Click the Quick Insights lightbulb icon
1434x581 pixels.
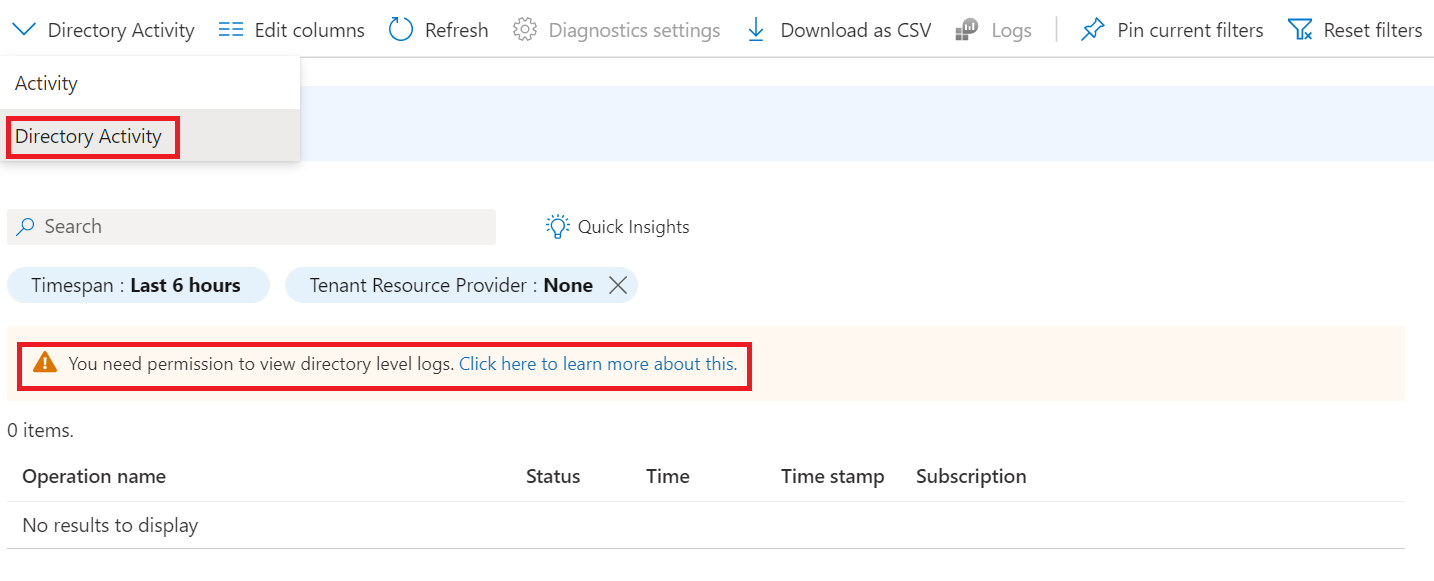tap(557, 226)
